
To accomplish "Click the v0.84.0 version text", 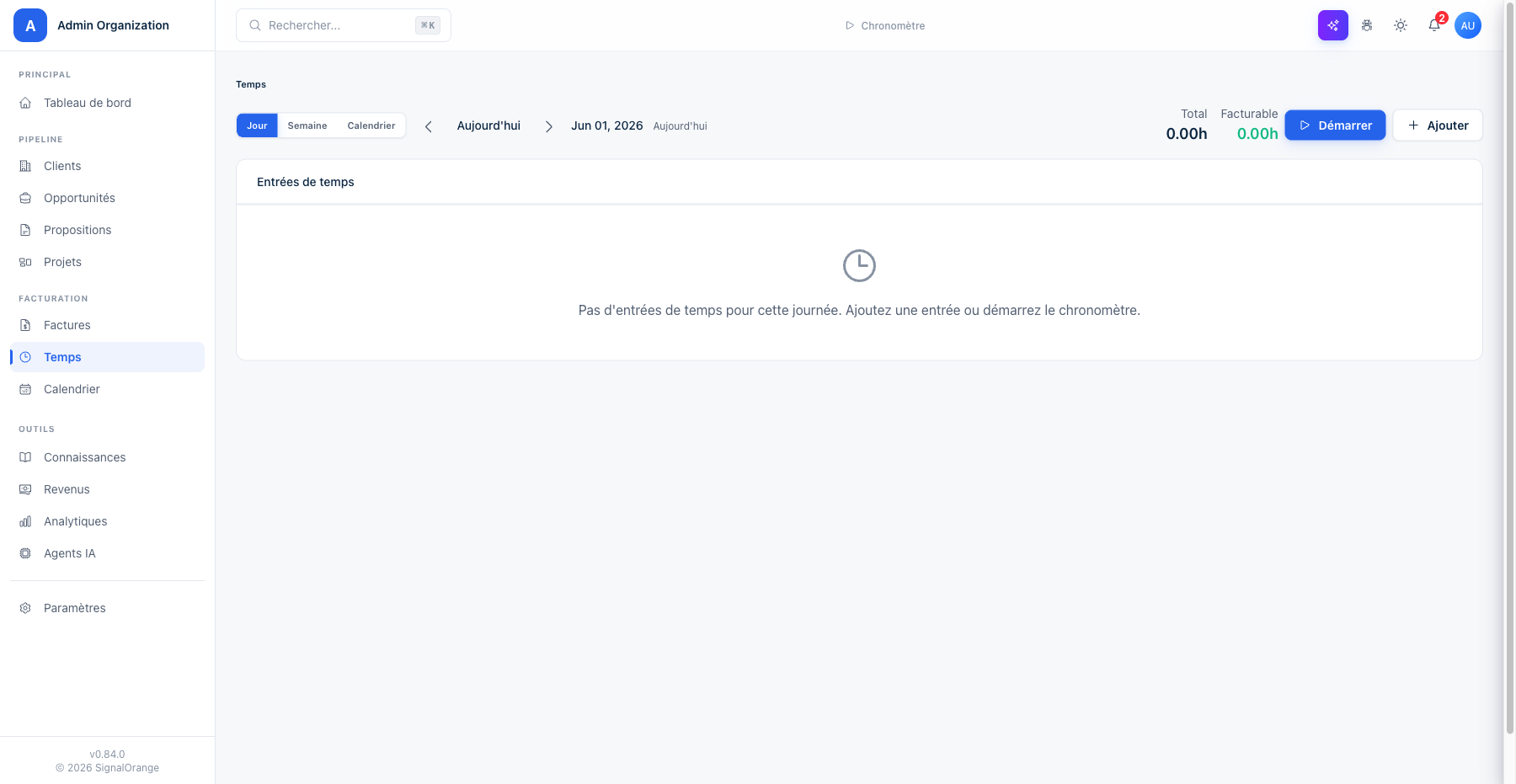I will (107, 755).
